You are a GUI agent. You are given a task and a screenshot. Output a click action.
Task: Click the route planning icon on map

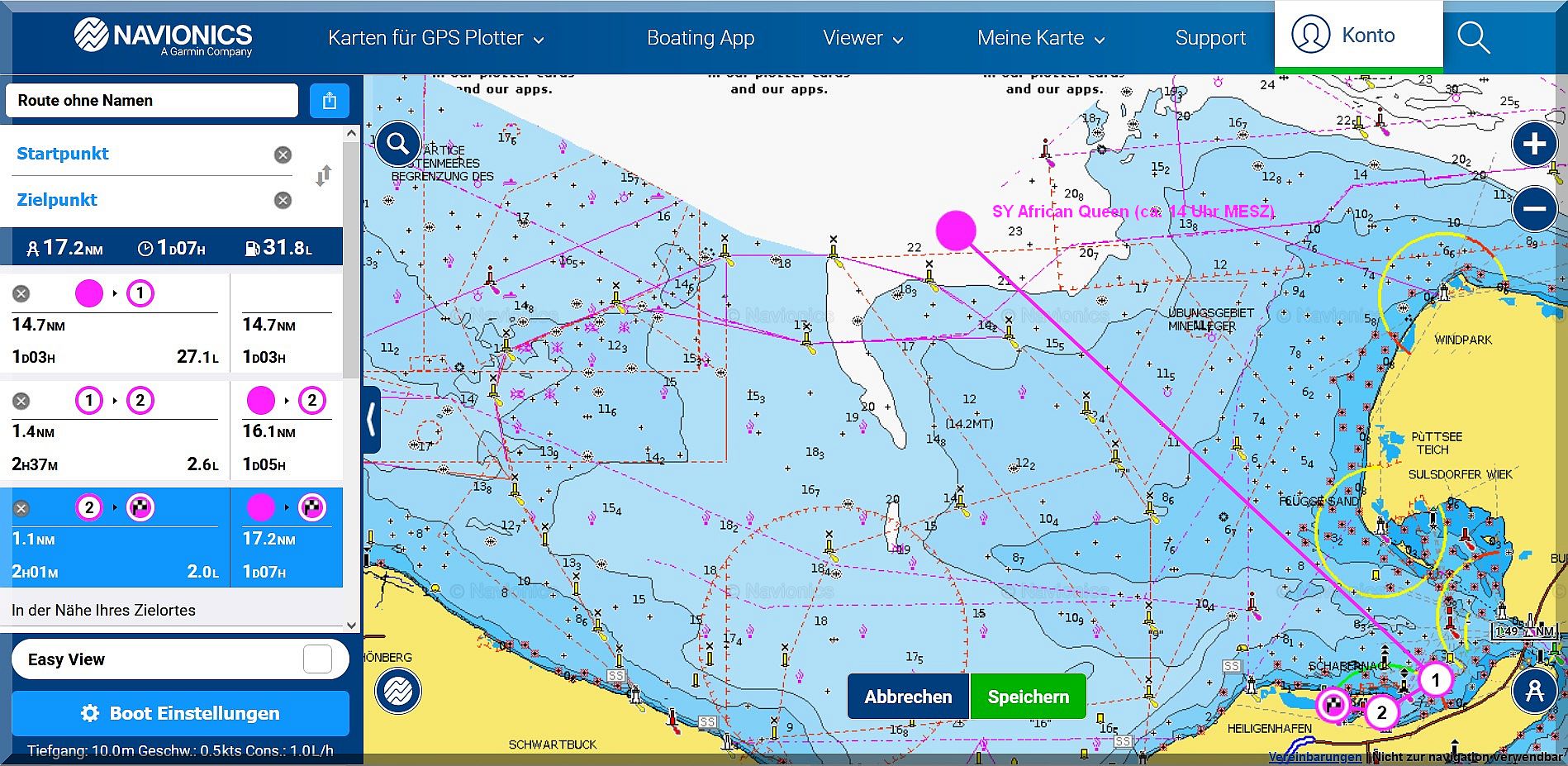[x=1534, y=691]
